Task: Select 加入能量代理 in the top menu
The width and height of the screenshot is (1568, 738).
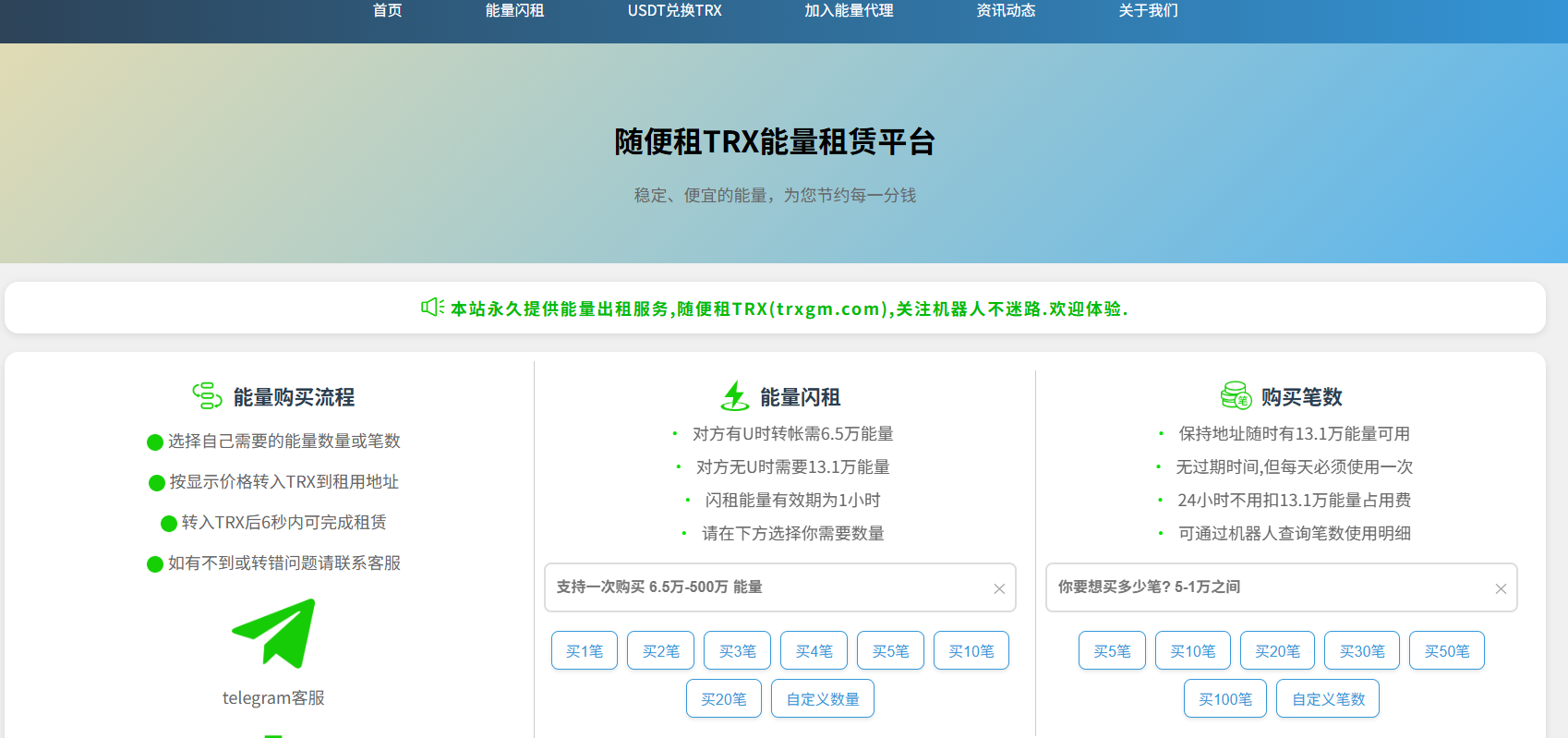Action: (x=849, y=11)
